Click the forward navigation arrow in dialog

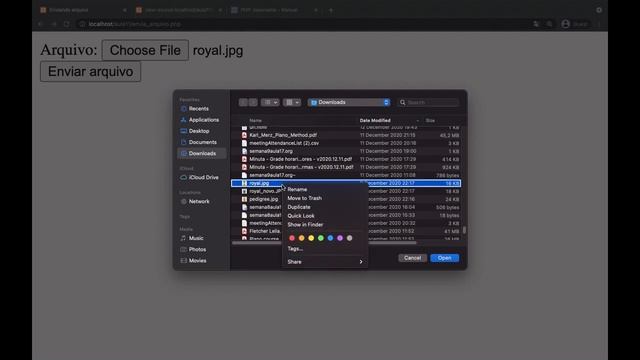(253, 102)
